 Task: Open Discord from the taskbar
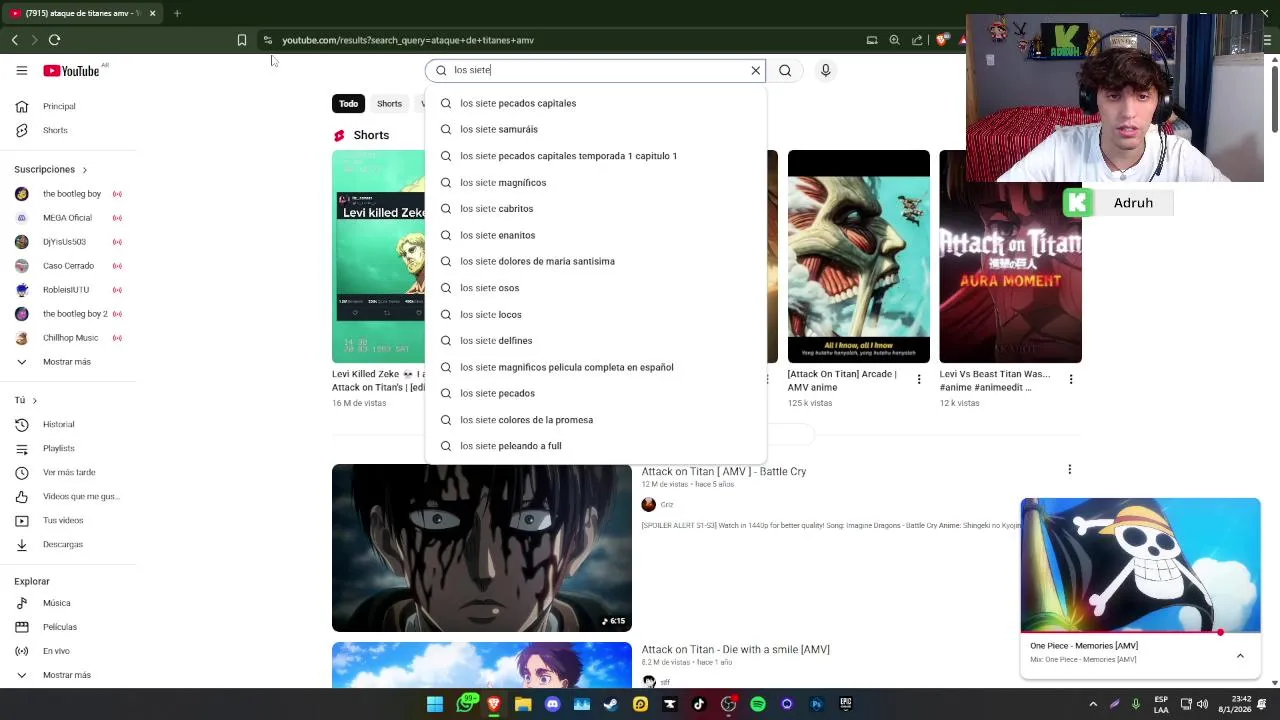coord(552,704)
